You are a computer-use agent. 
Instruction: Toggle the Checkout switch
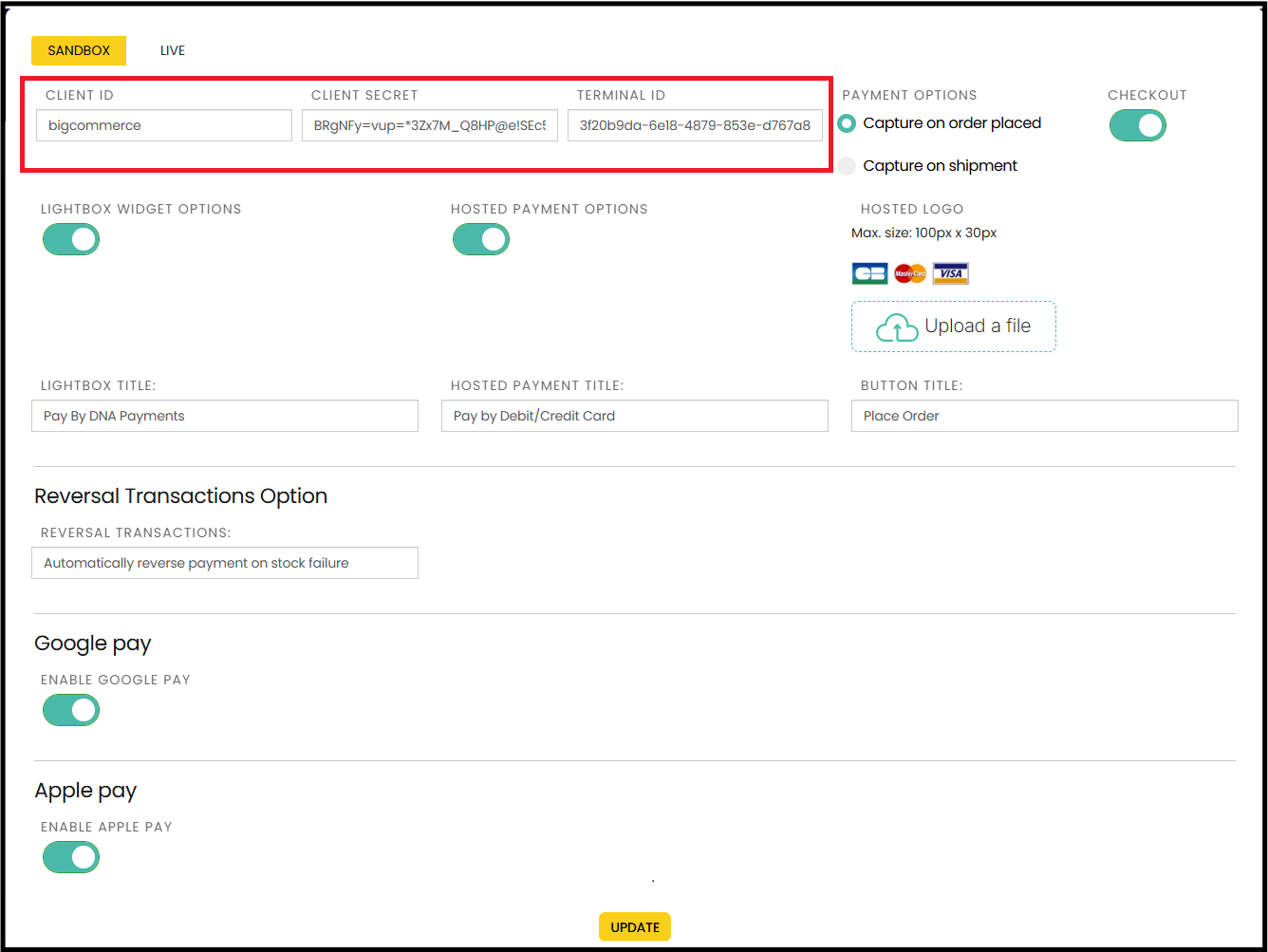pos(1137,125)
